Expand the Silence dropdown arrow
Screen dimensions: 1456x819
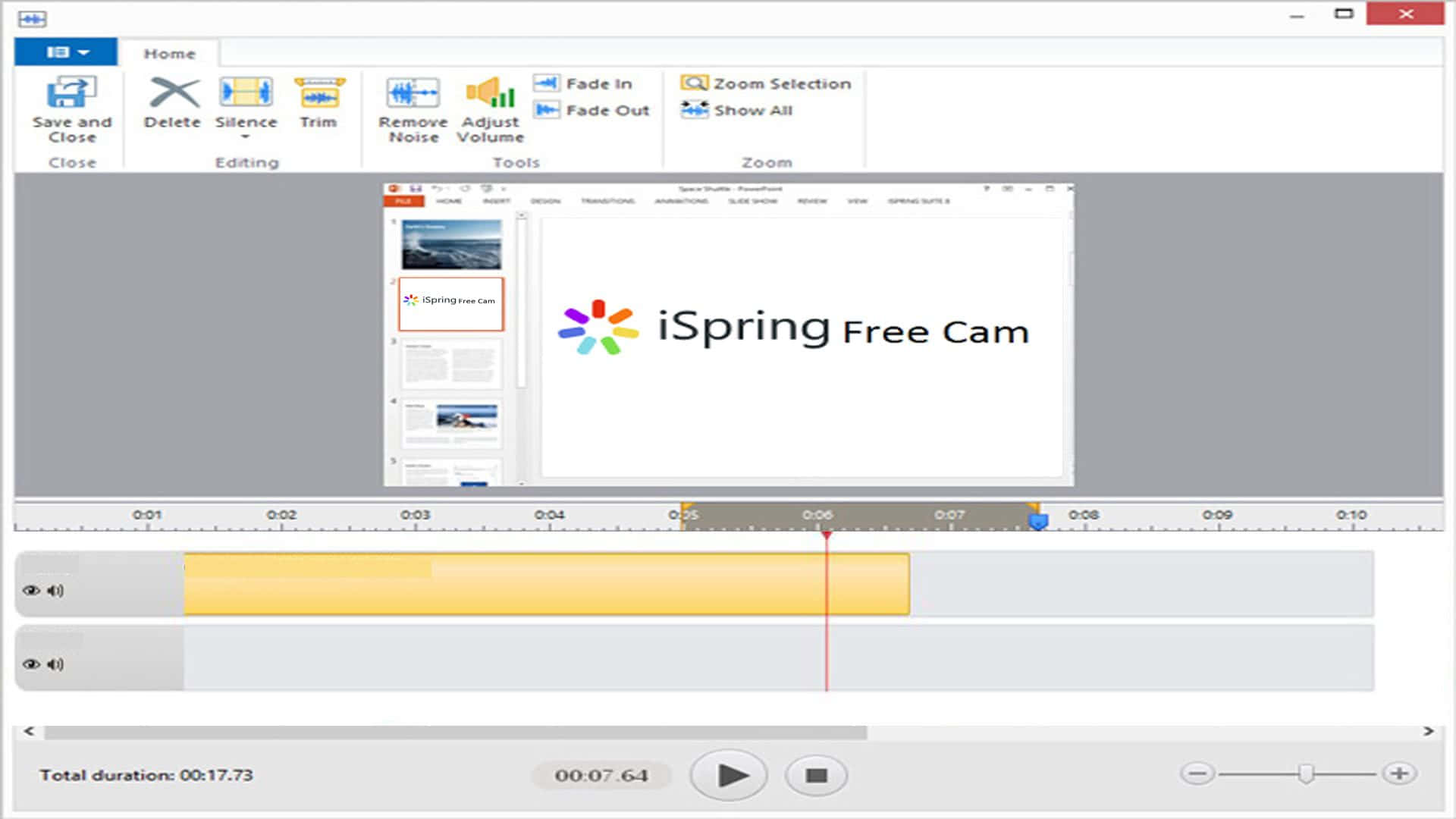245,137
